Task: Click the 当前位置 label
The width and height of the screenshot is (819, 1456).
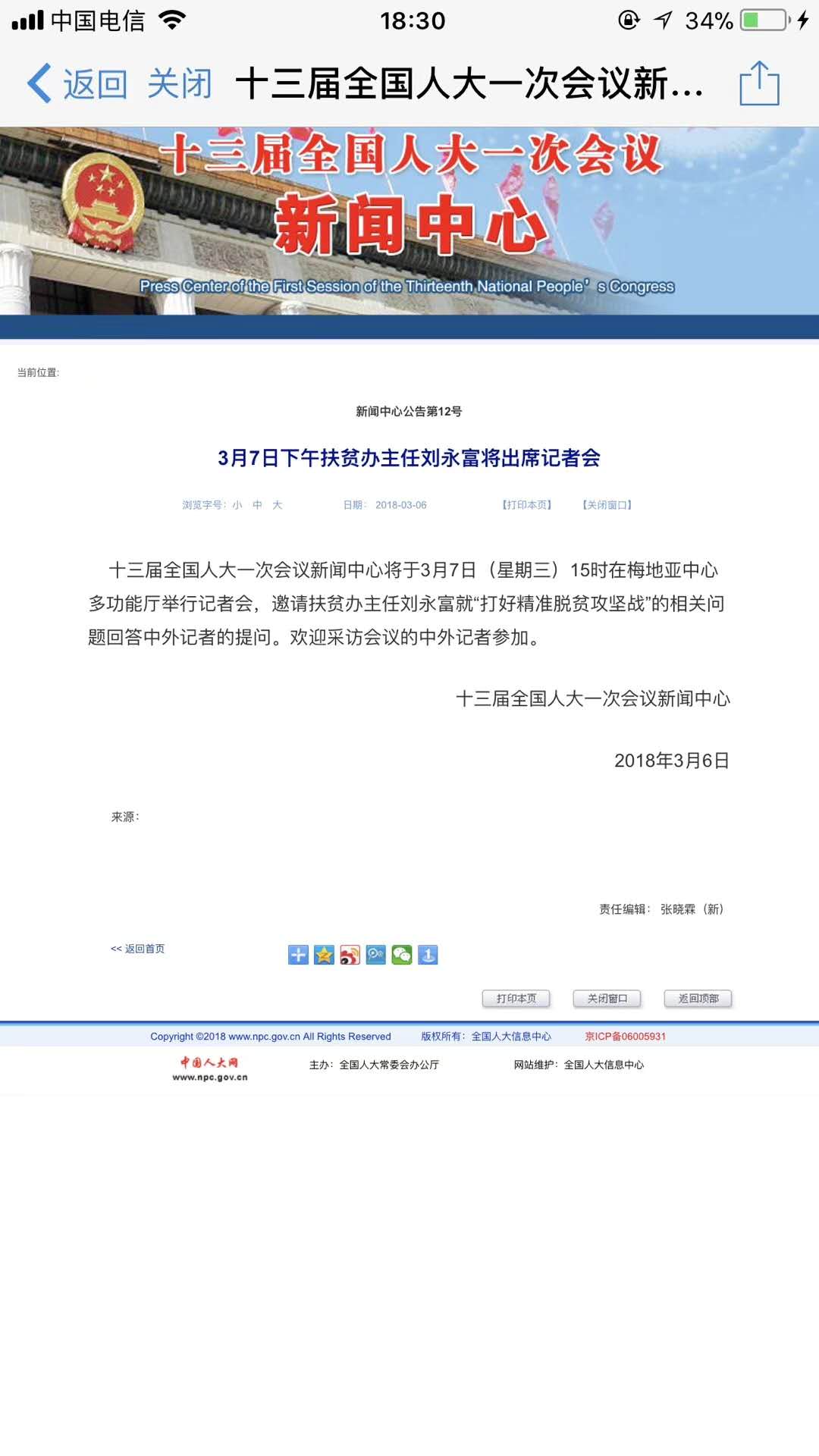Action: [x=38, y=372]
